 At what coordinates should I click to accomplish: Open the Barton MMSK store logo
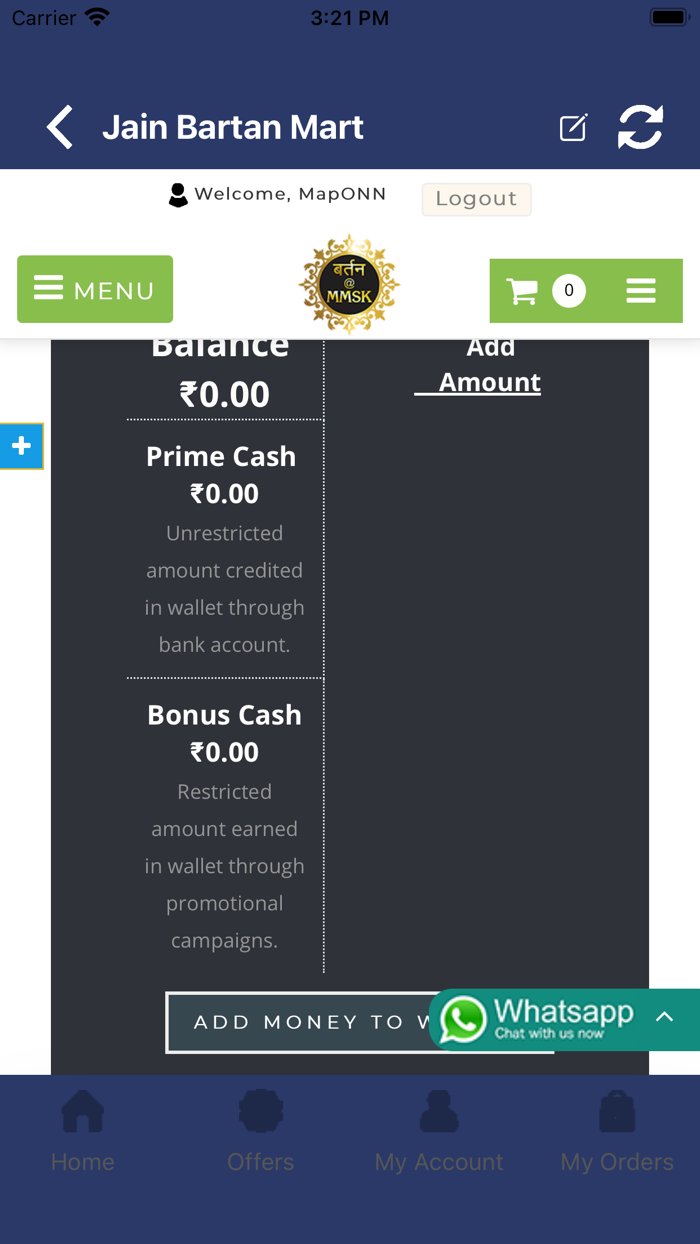tap(349, 284)
